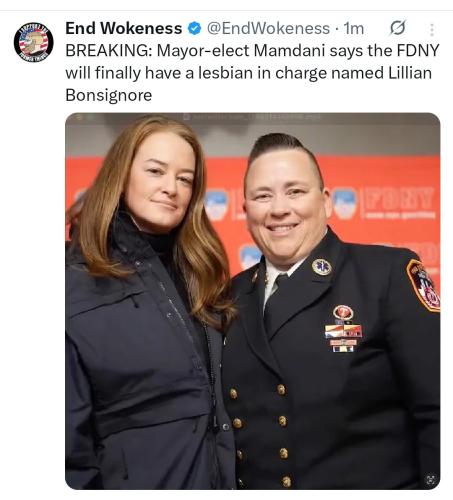
Task: Open the BREAKING tweet text
Action: (x=252, y=73)
